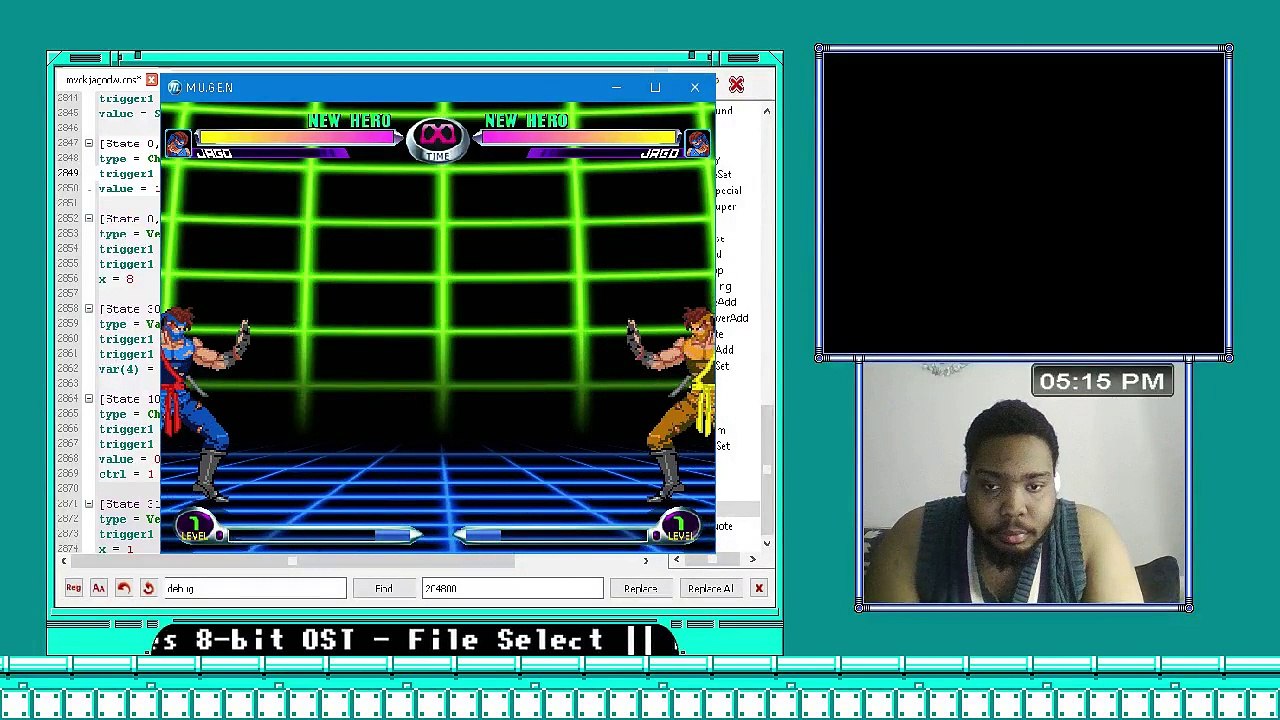Click the left NEW HERO label

349,121
